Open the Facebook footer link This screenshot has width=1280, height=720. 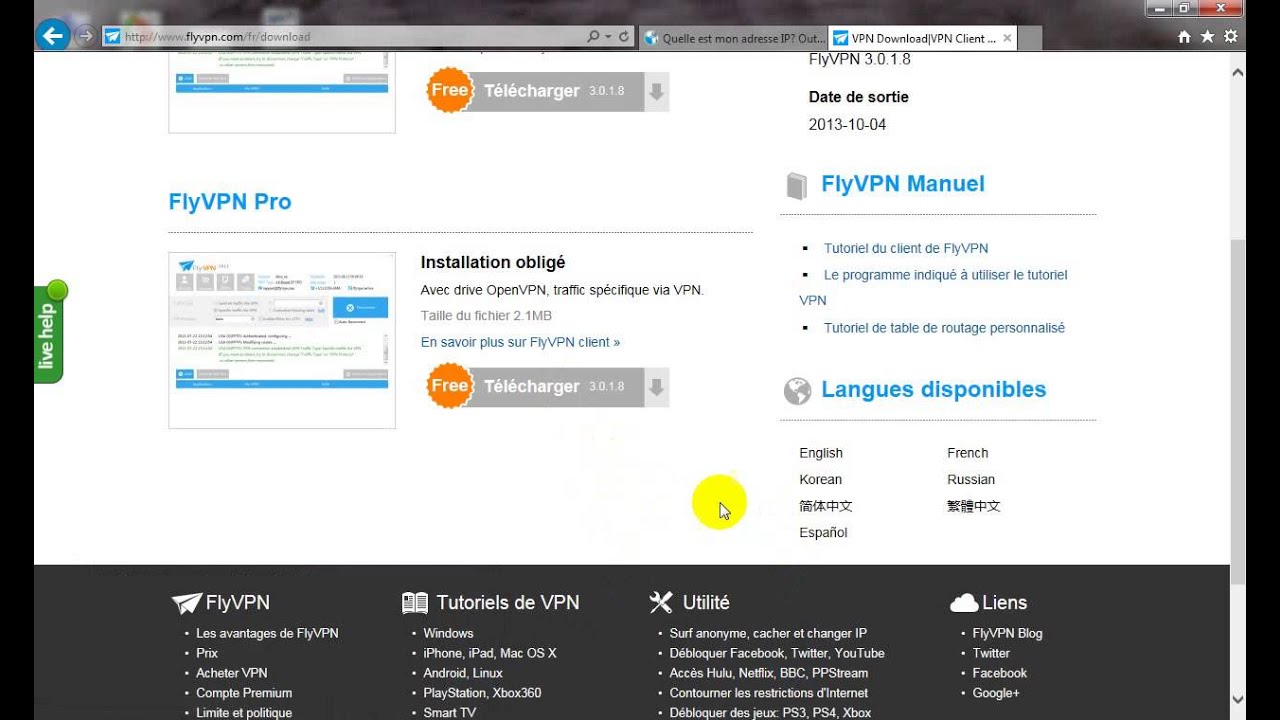[1000, 673]
